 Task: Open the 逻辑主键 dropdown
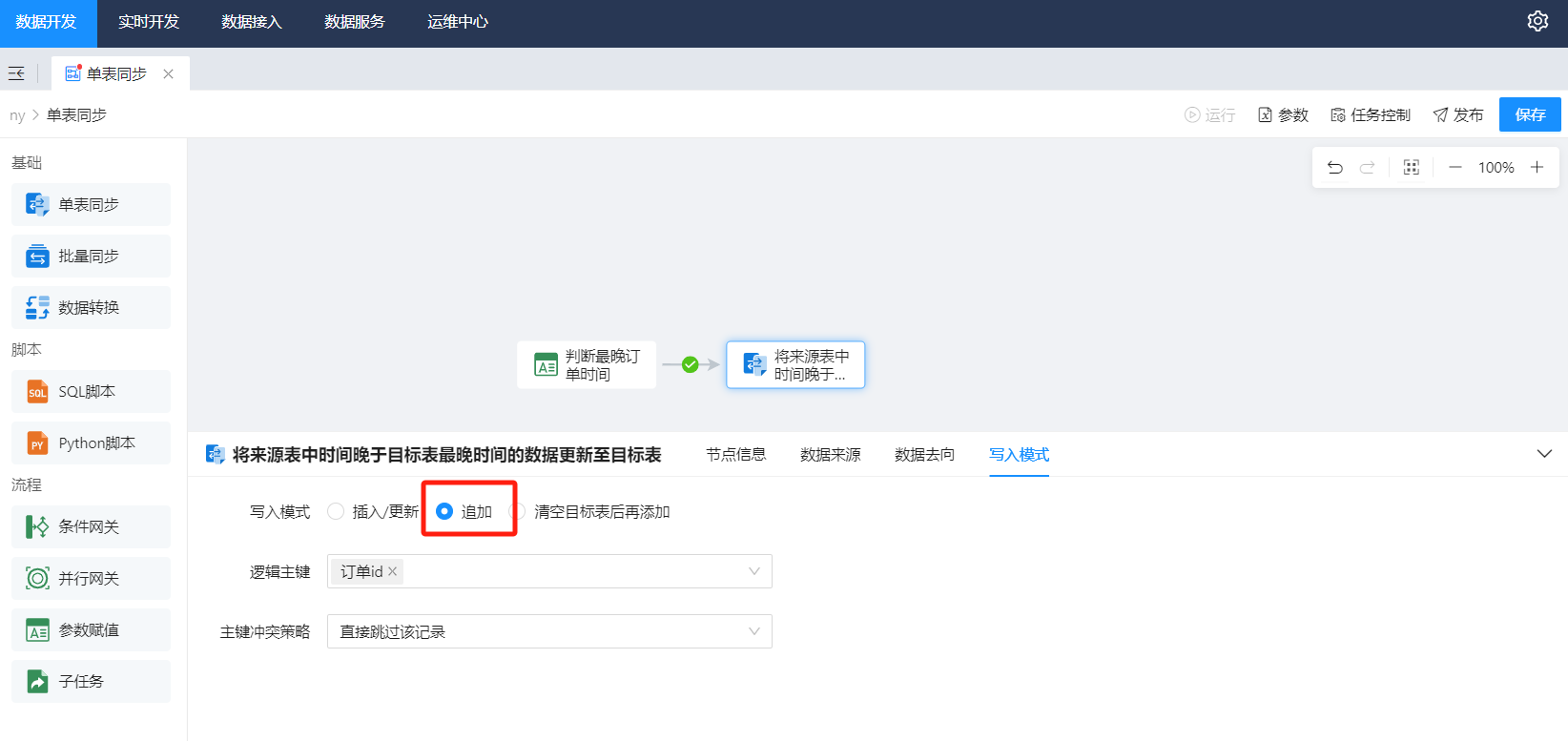(753, 572)
